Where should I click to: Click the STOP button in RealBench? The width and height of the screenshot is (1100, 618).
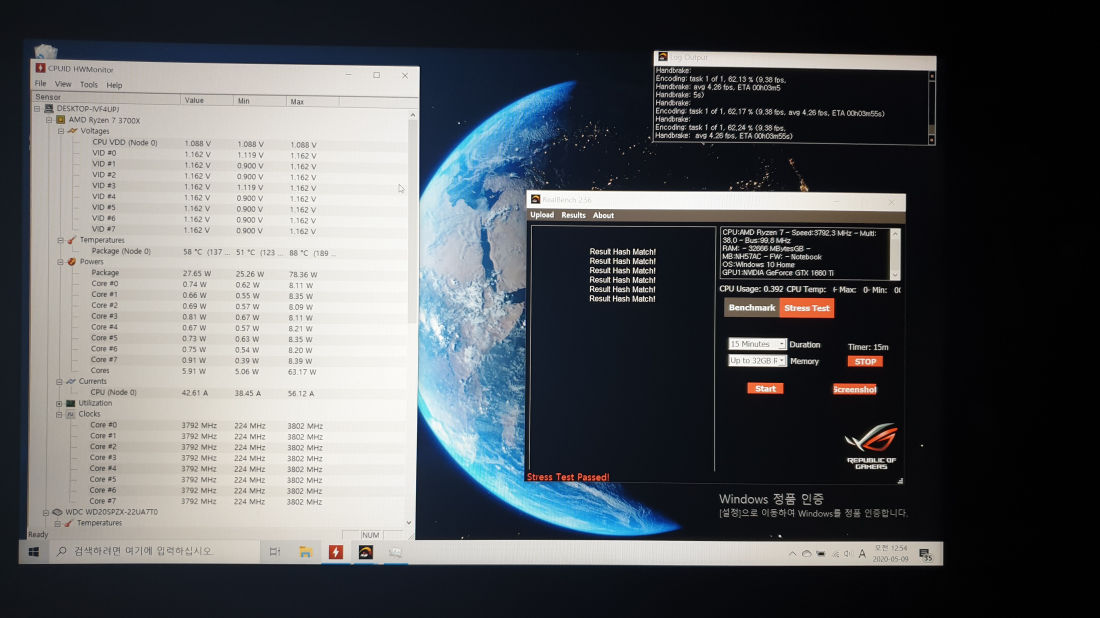[865, 362]
